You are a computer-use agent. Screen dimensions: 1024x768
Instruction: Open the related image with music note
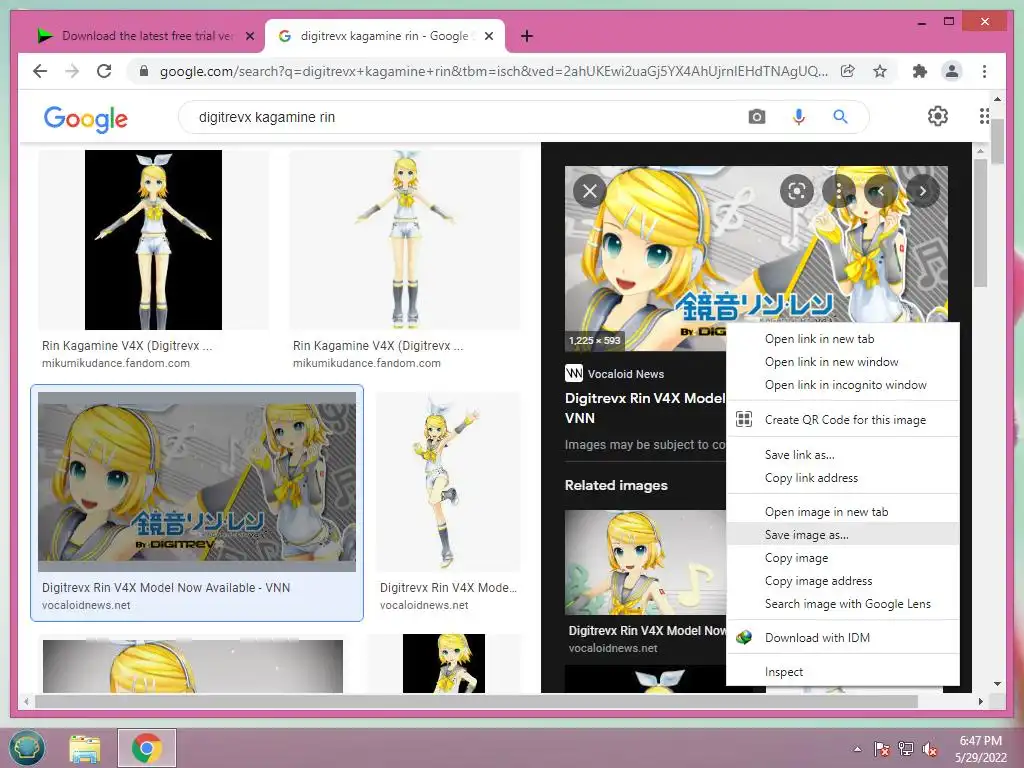[645, 562]
